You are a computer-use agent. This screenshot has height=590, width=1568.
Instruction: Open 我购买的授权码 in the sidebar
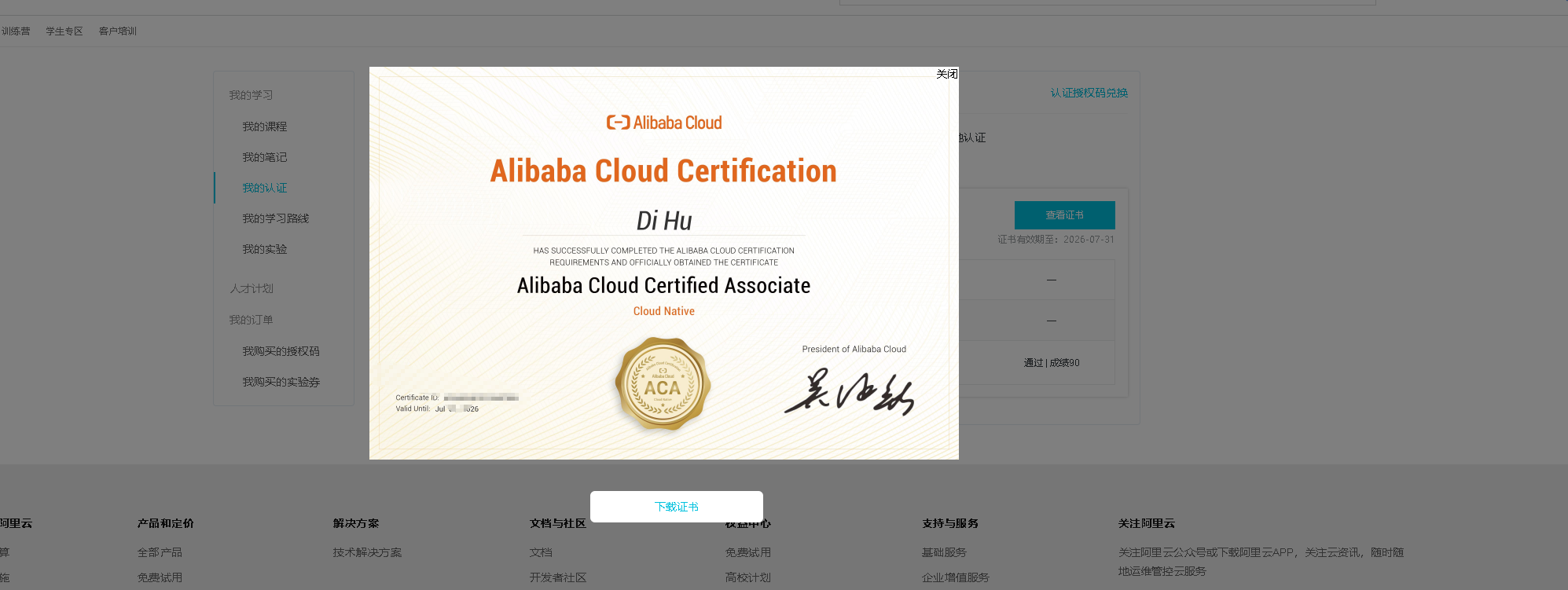[x=281, y=351]
